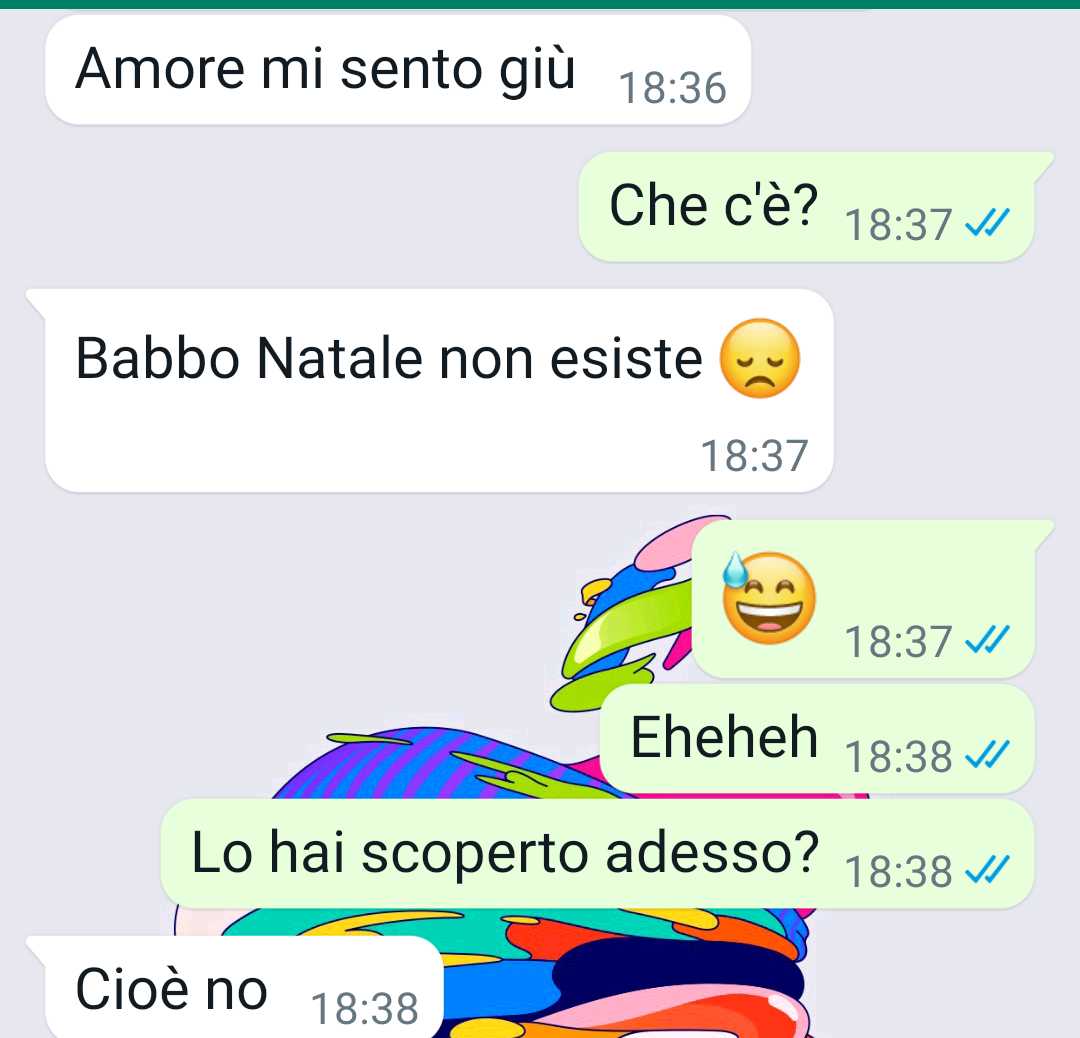Viewport: 1080px width, 1038px height.
Task: Tap the blue read ticks on "Che c'è?"
Action: pos(987,222)
